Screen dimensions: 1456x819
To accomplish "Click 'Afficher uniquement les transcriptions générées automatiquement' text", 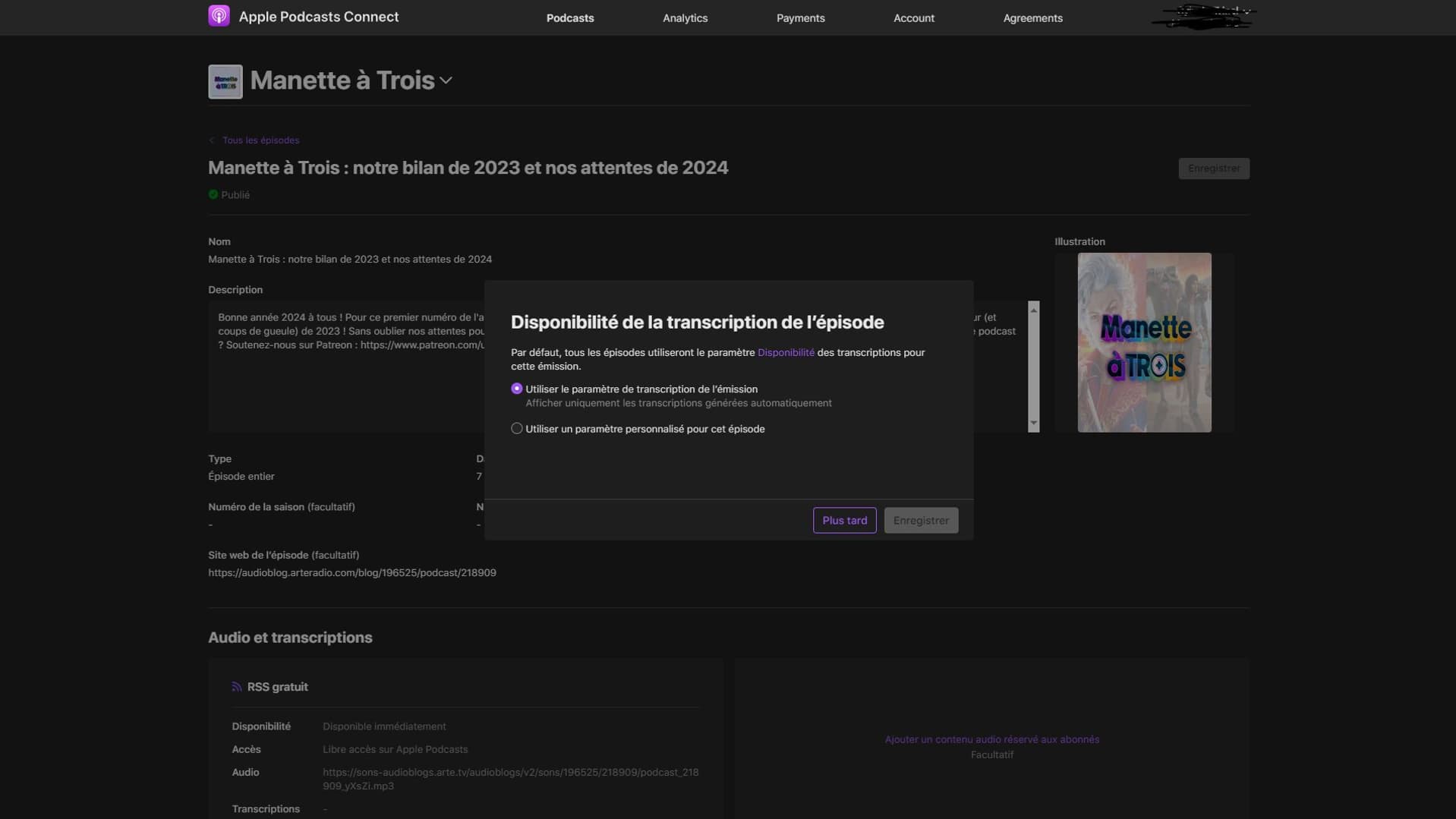I will click(x=678, y=403).
